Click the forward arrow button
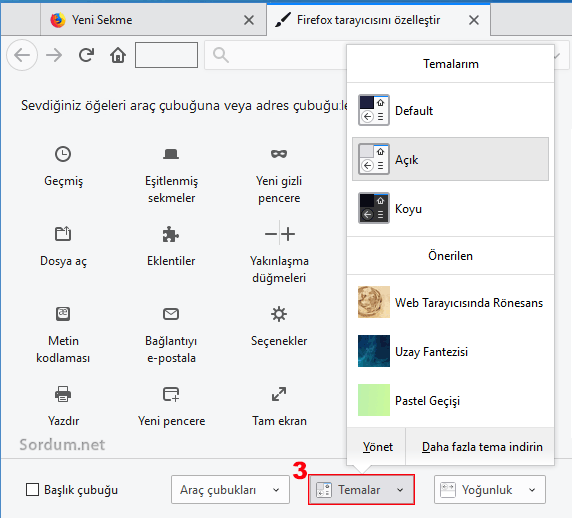Screen dimensions: 572x518 click(x=54, y=55)
